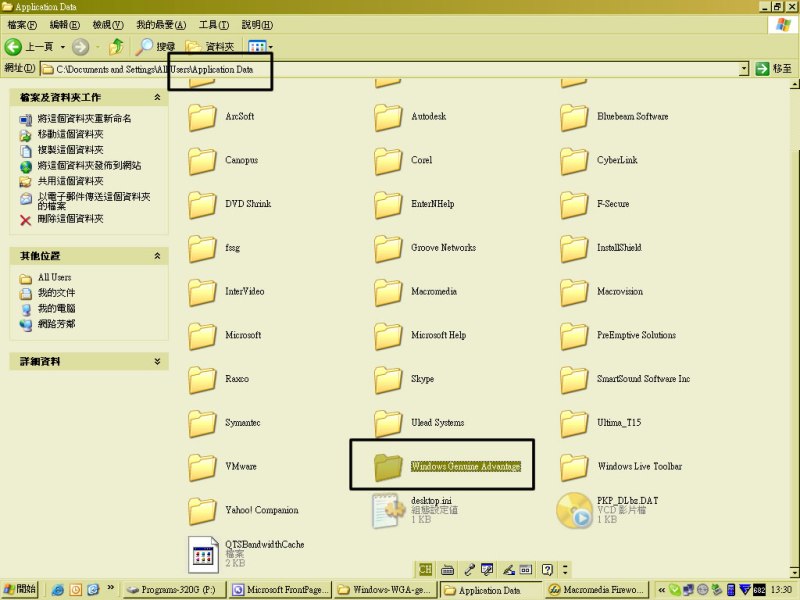Go up one folder level icon
The width and height of the screenshot is (800, 600).
117,47
